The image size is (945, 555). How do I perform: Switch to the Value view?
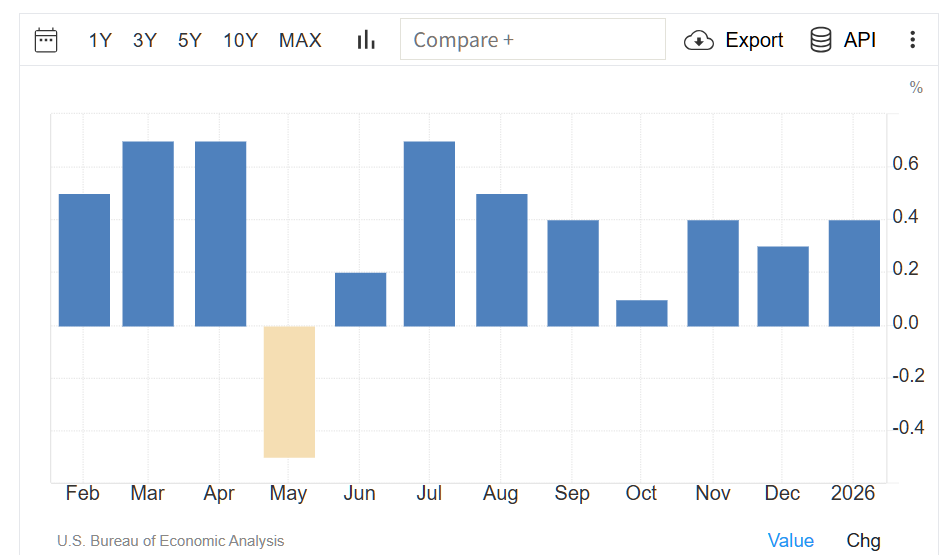(791, 540)
